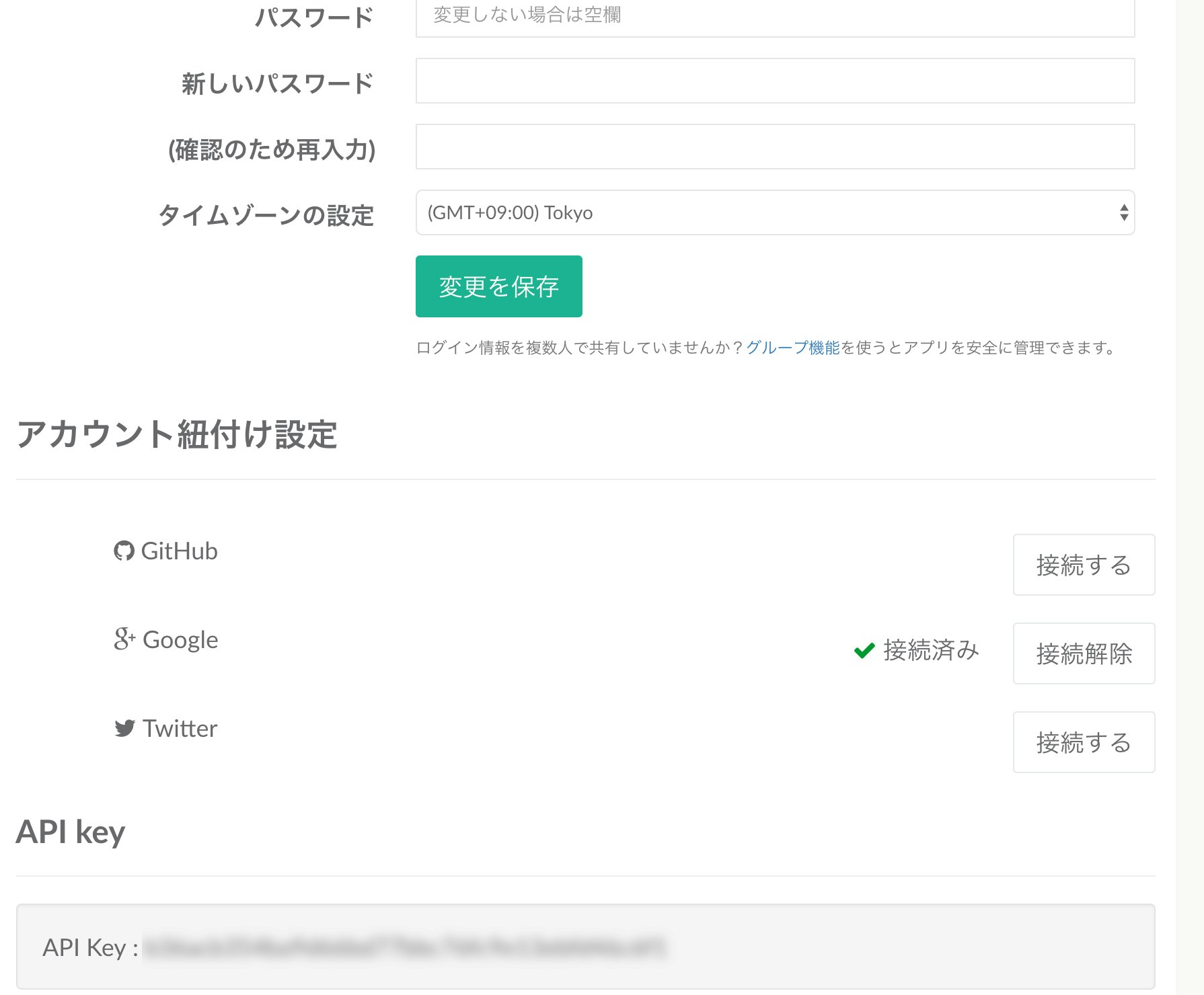Click the 接続済み status text
The height and width of the screenshot is (995, 1204).
tap(931, 650)
